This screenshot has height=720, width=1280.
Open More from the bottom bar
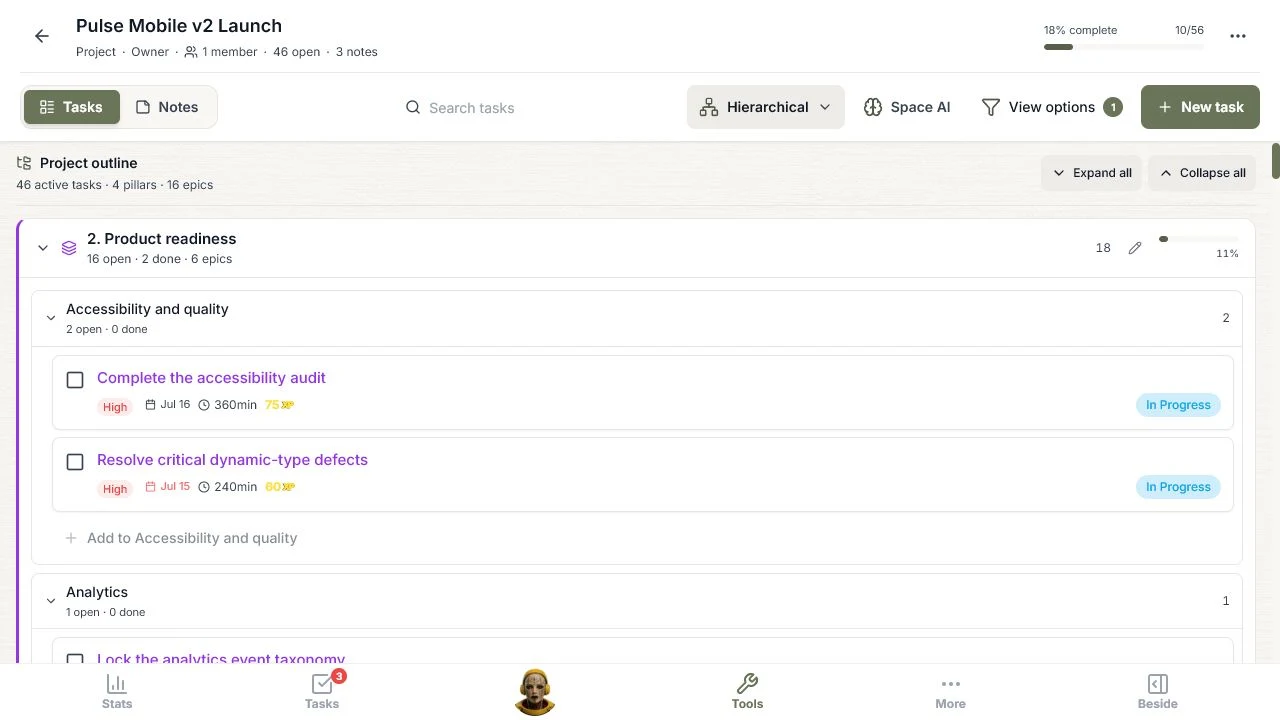[x=950, y=692]
